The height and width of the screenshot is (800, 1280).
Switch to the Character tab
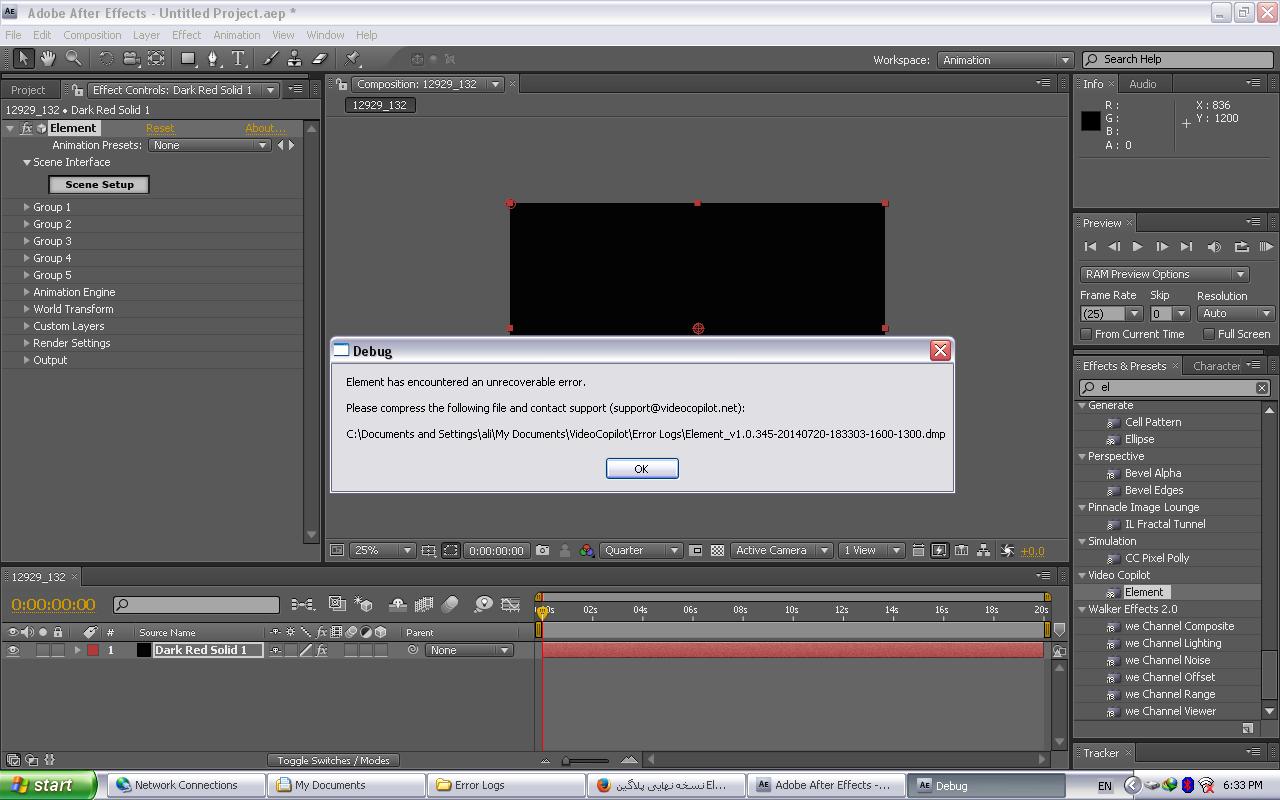[x=1216, y=366]
